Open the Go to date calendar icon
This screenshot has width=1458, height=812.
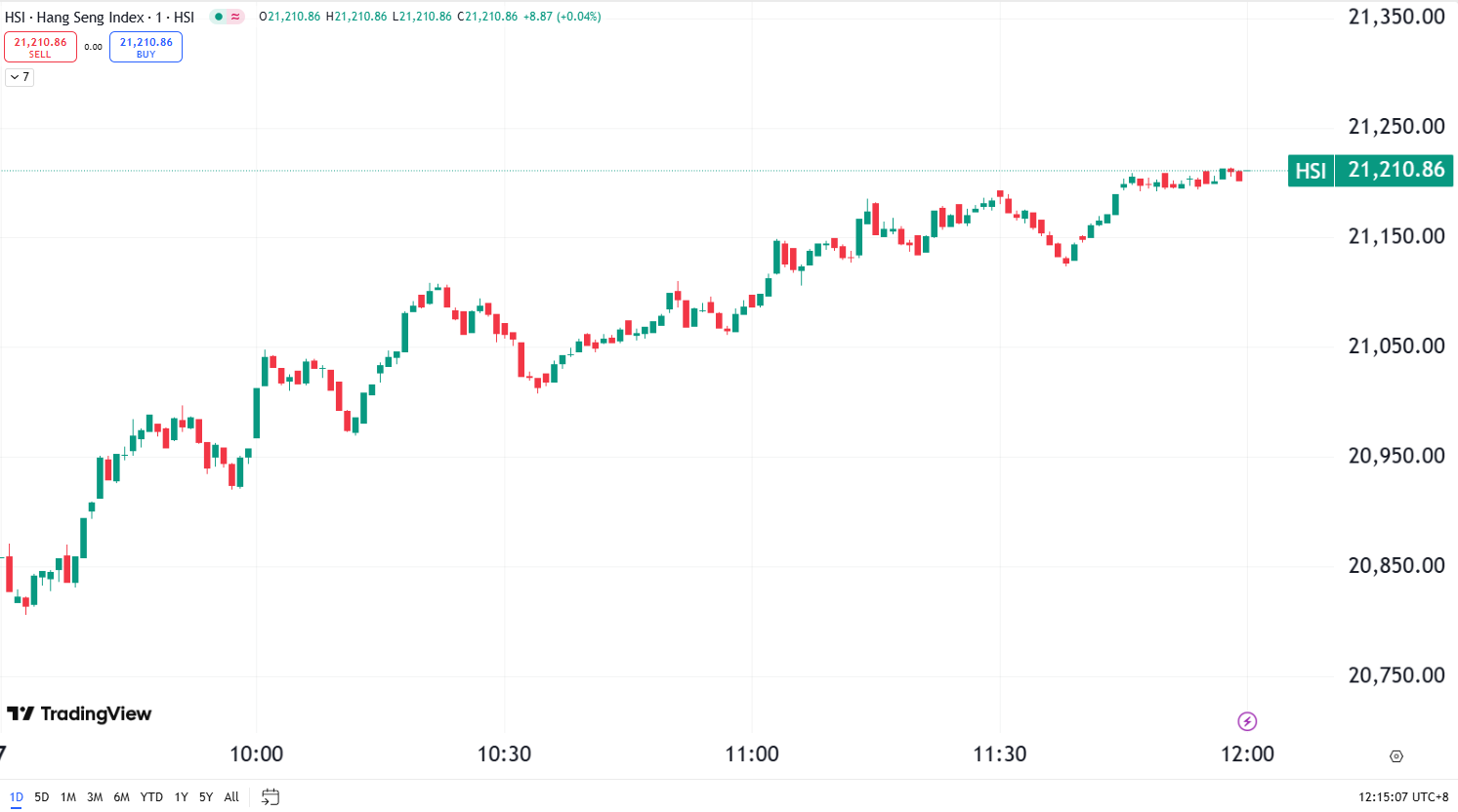[271, 797]
